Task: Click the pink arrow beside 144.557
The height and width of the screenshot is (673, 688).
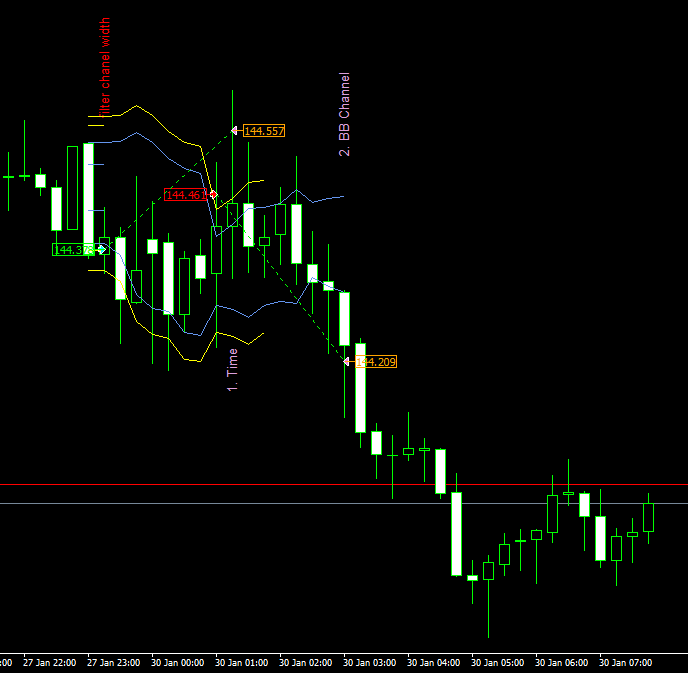Action: [234, 131]
